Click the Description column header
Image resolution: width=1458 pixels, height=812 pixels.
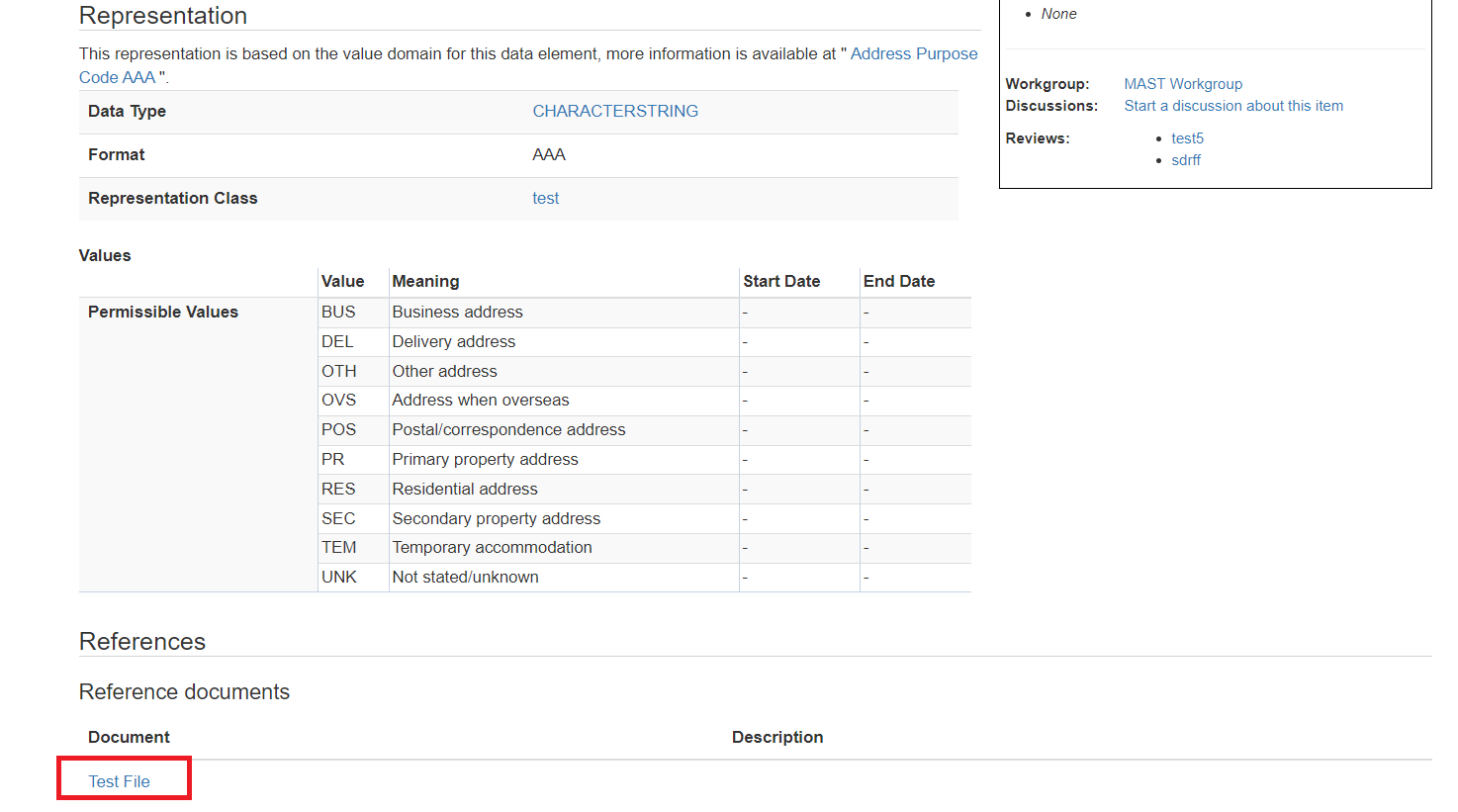[776, 738]
